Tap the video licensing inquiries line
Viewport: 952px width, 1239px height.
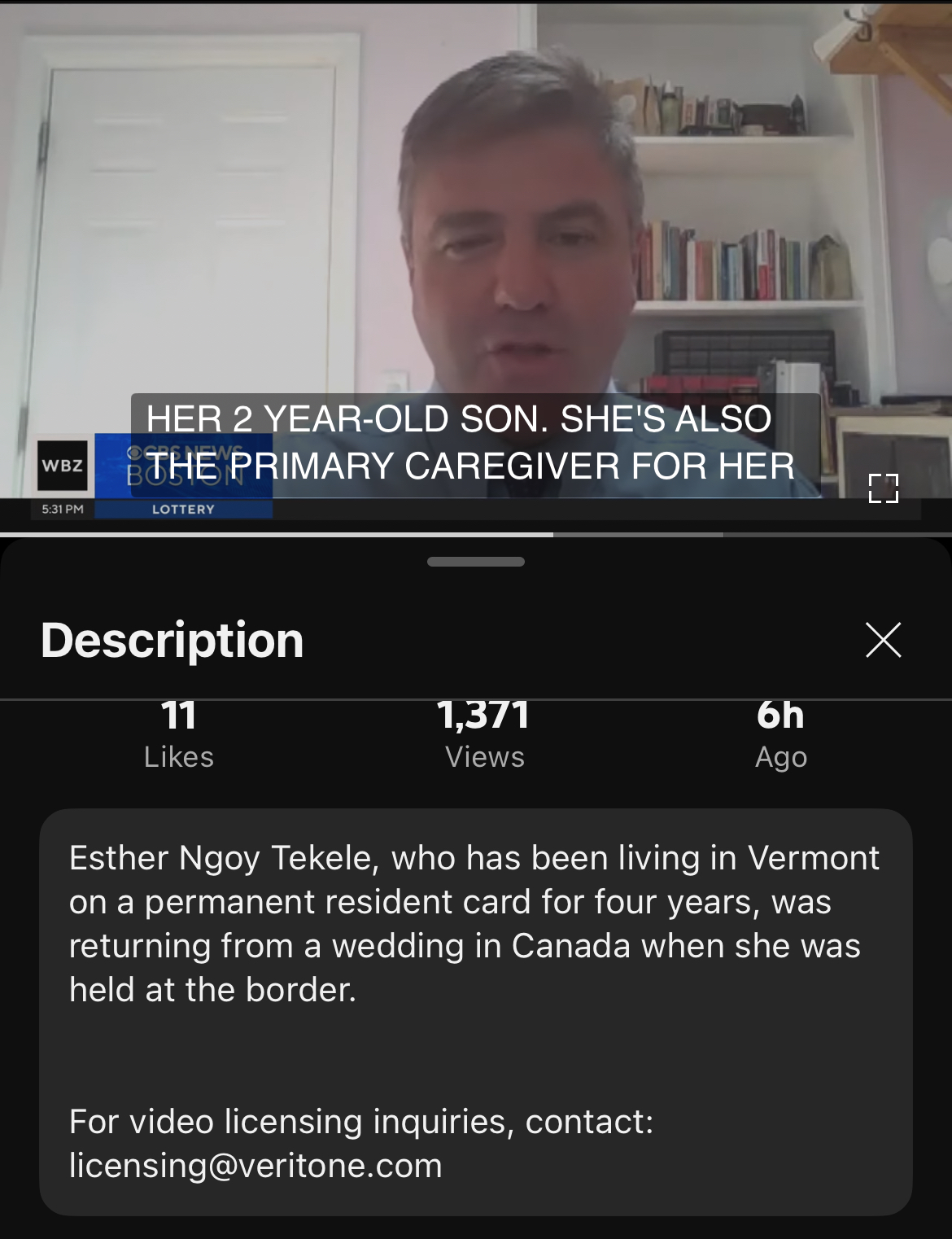361,1121
